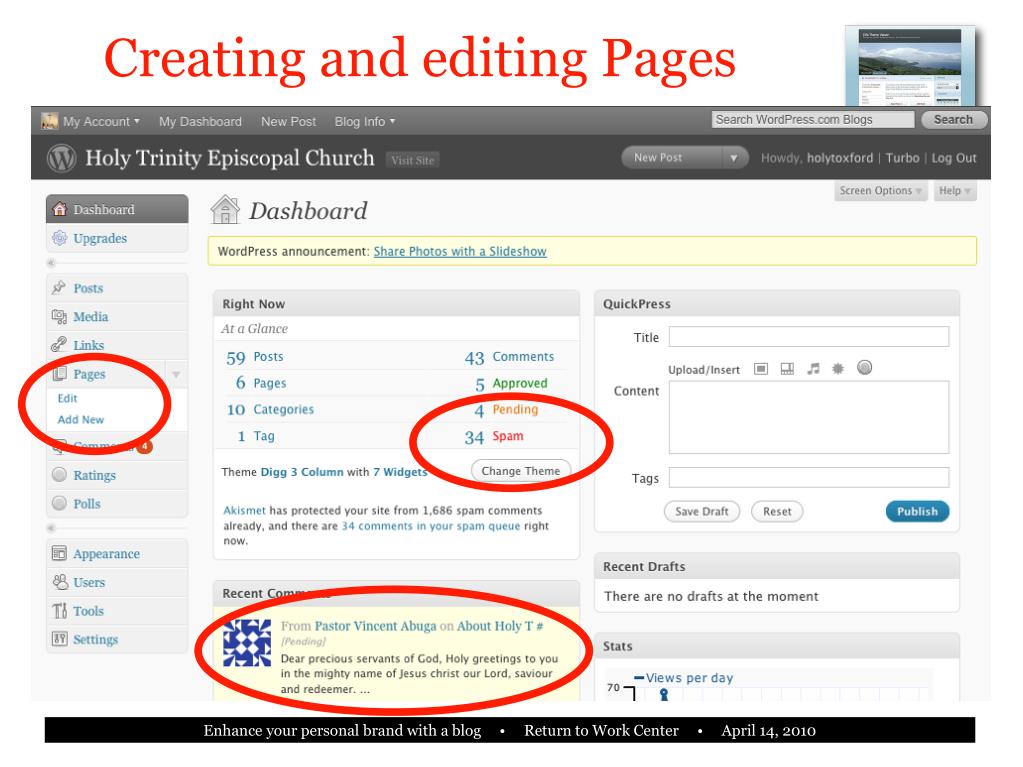Click the Log Out link
Screen dimensions: 1023x767
pyautogui.click(x=954, y=158)
